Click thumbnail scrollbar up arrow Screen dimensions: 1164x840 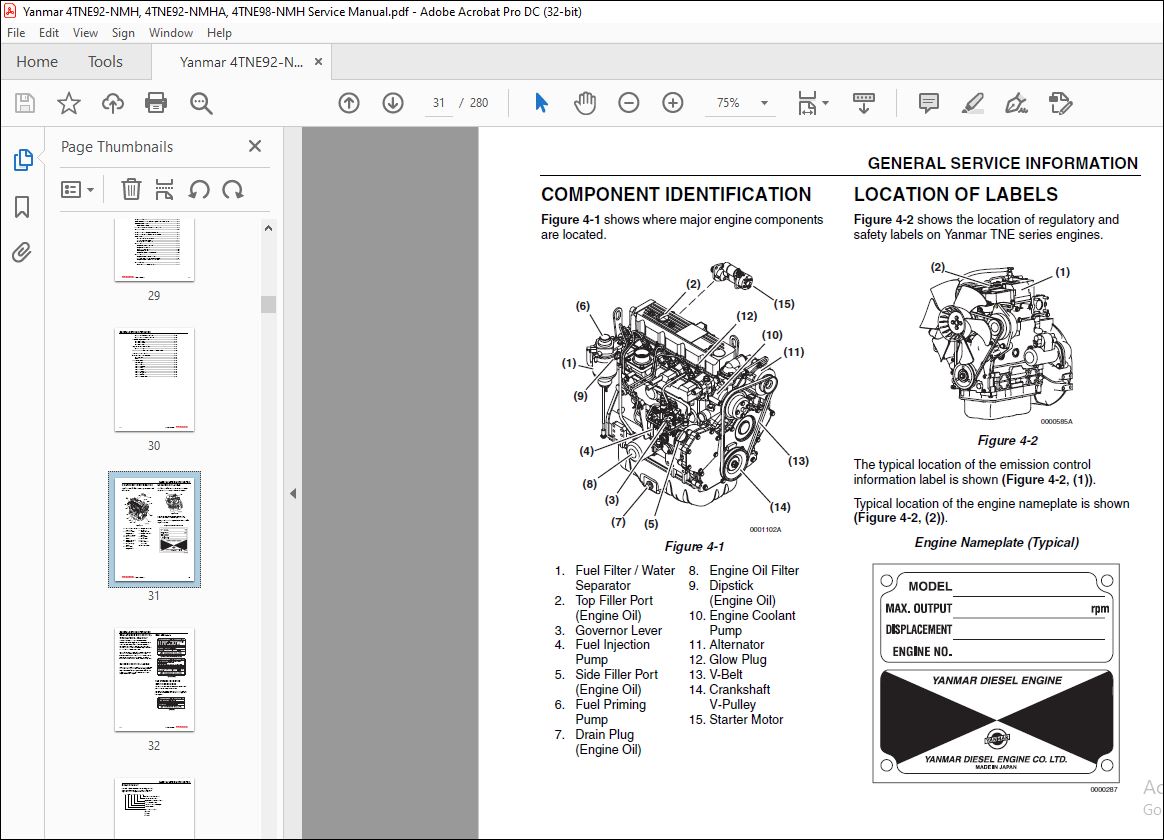[x=269, y=229]
